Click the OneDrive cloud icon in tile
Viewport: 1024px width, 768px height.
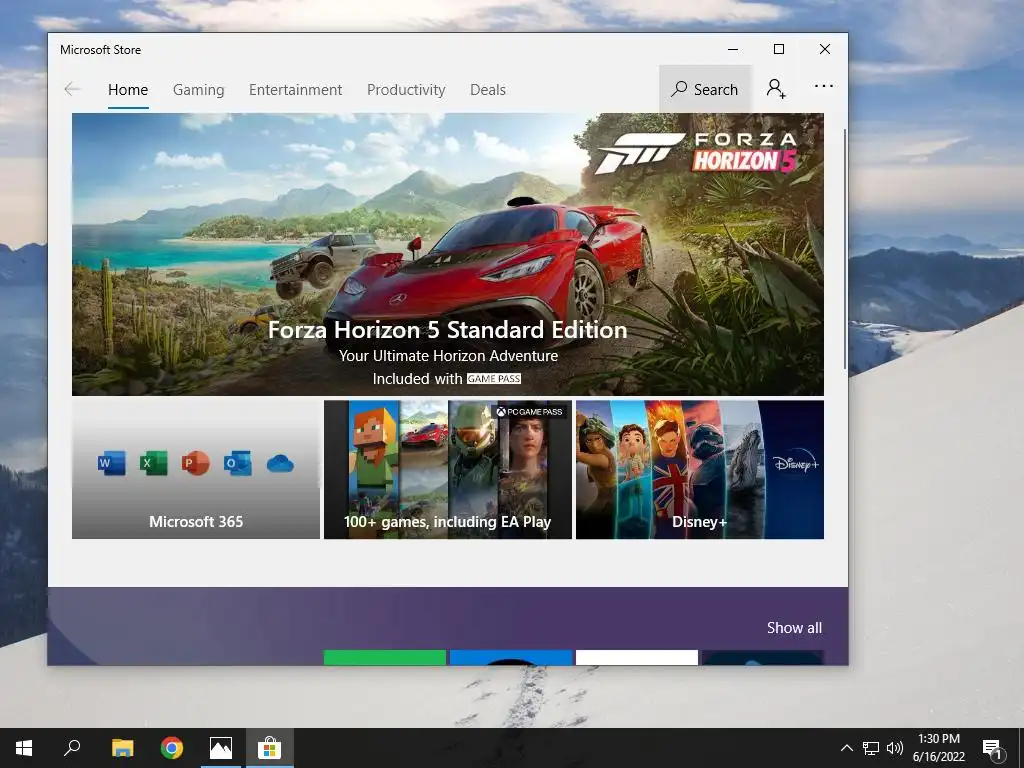click(x=280, y=464)
